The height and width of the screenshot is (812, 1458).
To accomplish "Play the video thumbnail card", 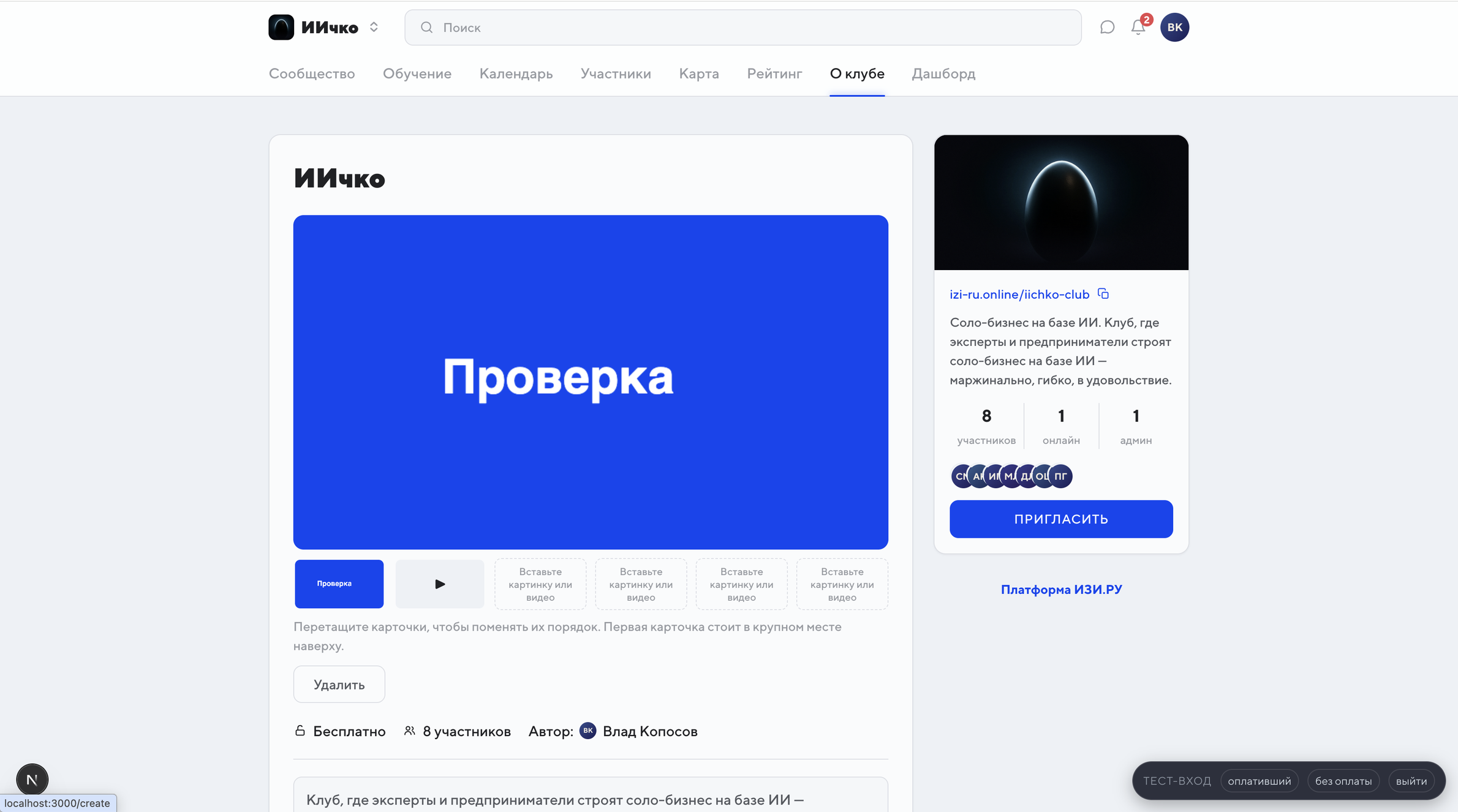I will (440, 584).
